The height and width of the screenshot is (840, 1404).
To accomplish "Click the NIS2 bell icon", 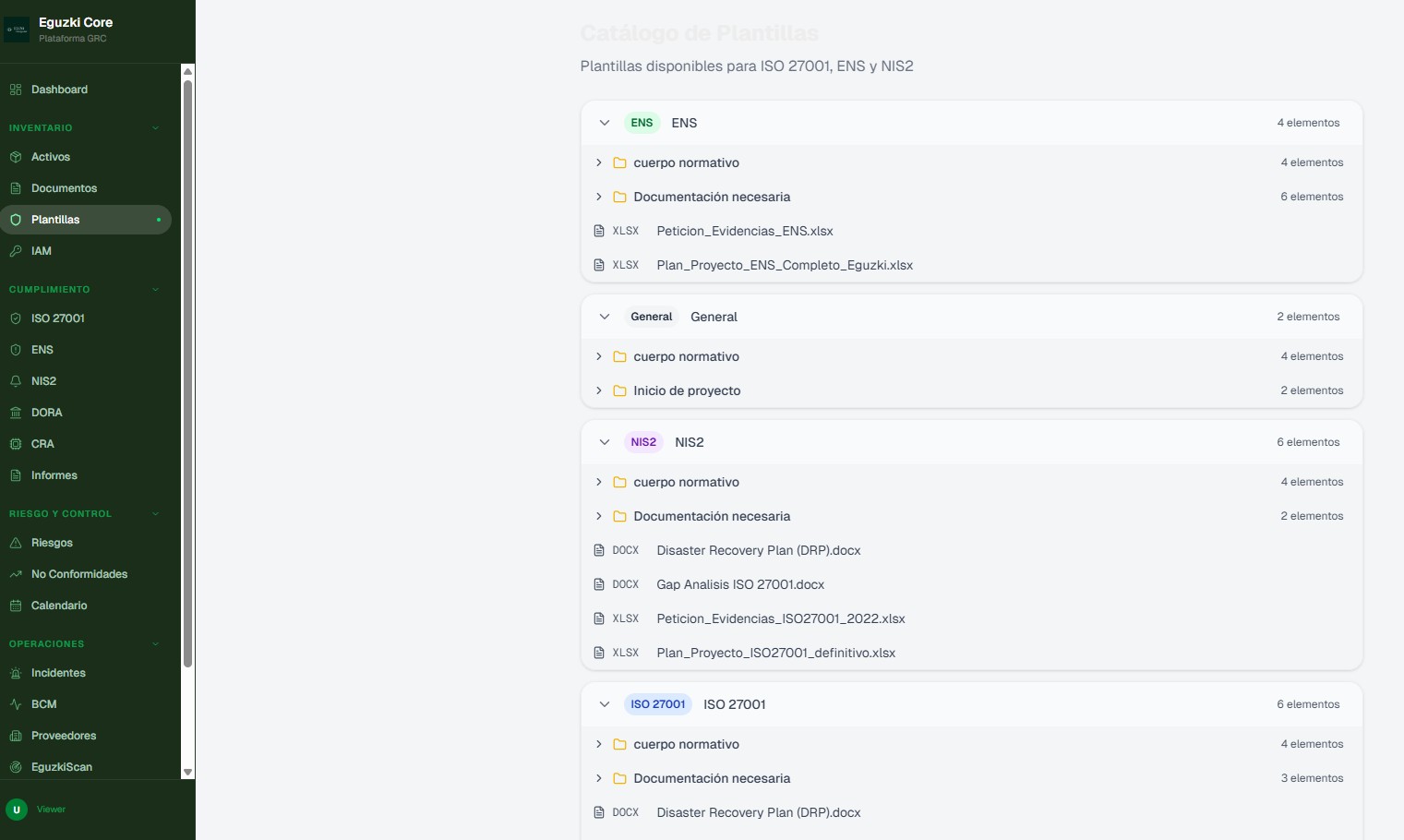I will (x=16, y=381).
